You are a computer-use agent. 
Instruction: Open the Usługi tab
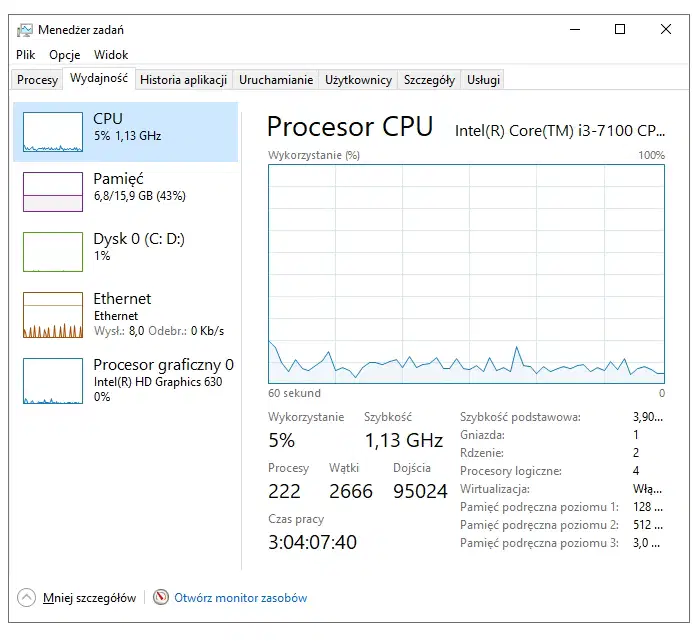click(x=483, y=80)
